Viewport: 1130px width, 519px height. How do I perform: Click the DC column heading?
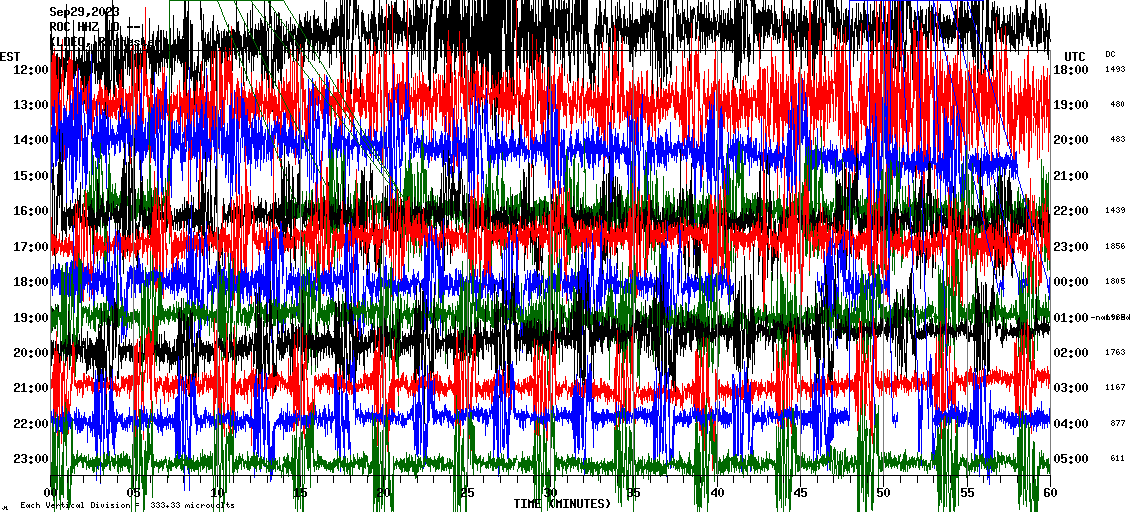[x=1110, y=54]
